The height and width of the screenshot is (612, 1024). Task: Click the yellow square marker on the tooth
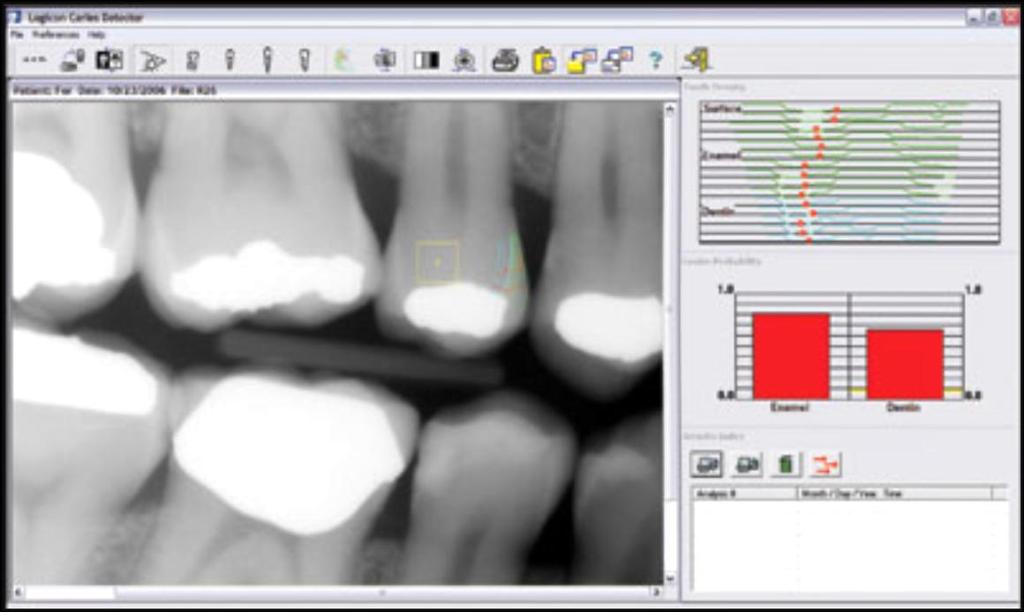438,262
